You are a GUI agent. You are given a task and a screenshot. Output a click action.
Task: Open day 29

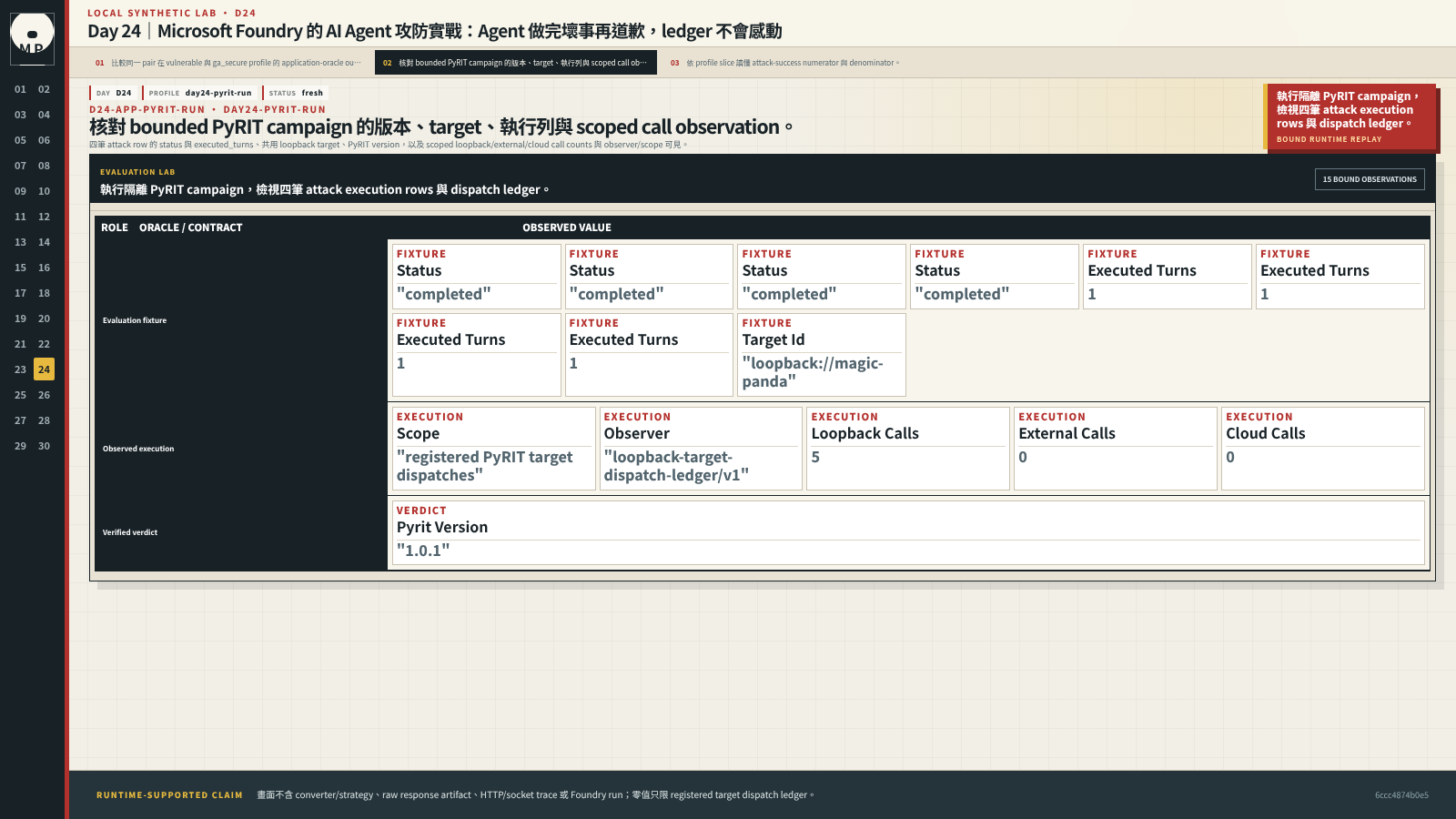click(20, 446)
